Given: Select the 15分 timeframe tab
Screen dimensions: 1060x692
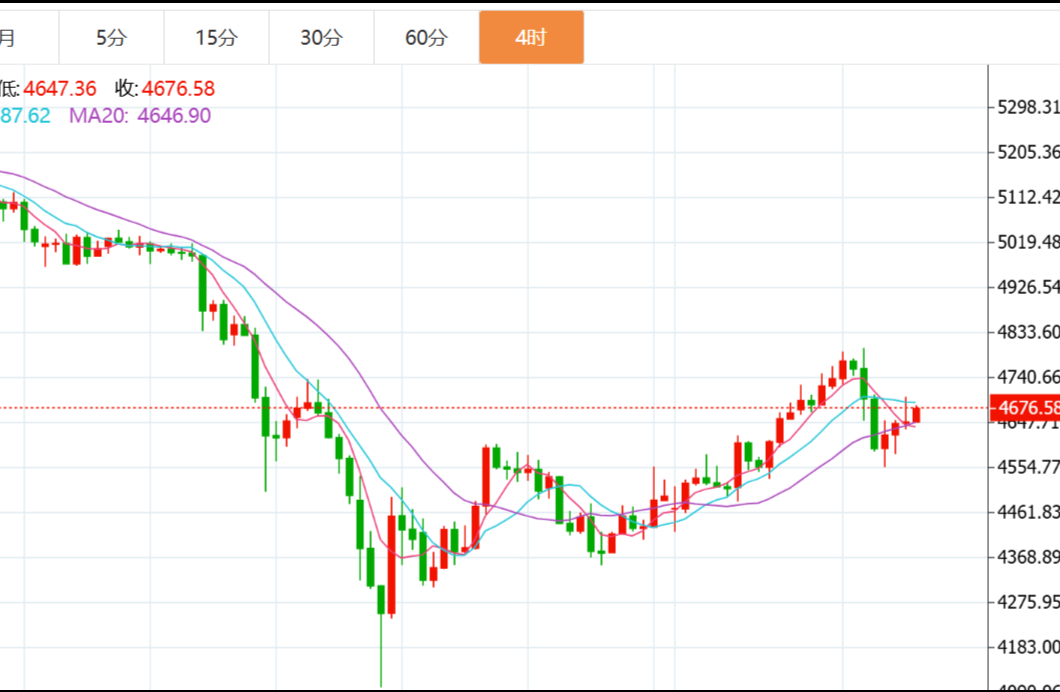Looking at the screenshot, I should click(x=216, y=38).
